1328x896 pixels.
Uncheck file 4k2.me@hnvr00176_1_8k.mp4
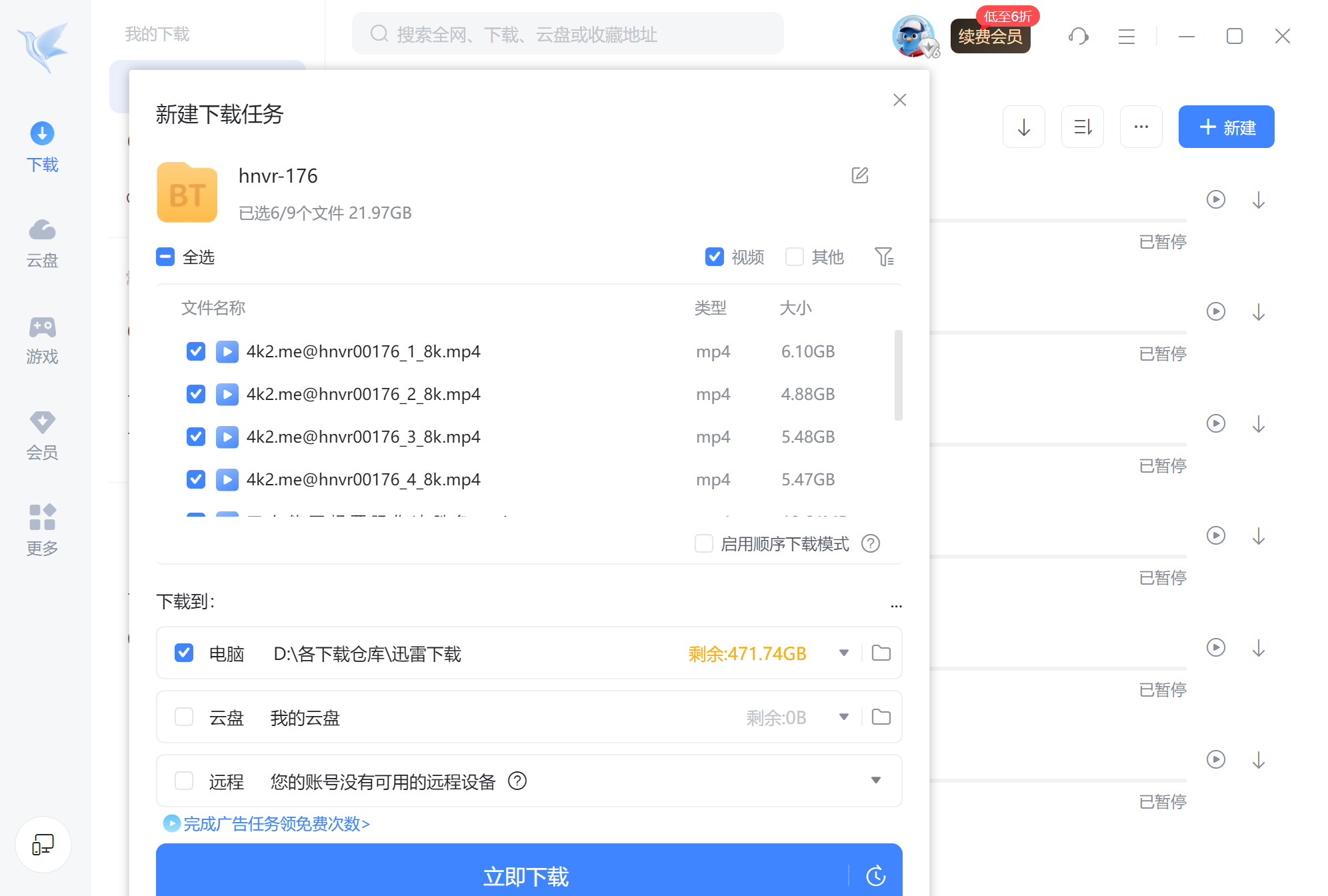[x=196, y=351]
